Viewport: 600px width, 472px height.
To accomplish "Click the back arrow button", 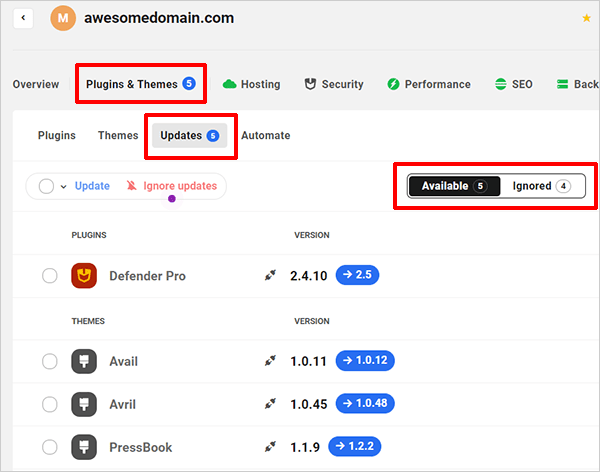I will click(x=23, y=18).
